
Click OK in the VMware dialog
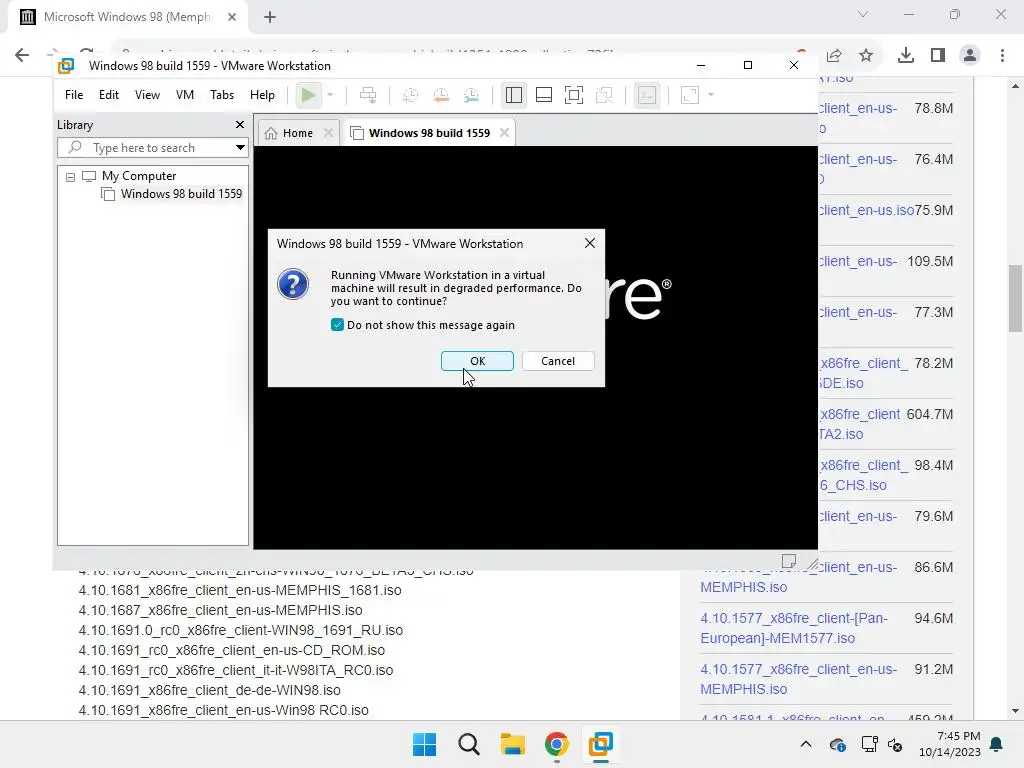tap(477, 361)
